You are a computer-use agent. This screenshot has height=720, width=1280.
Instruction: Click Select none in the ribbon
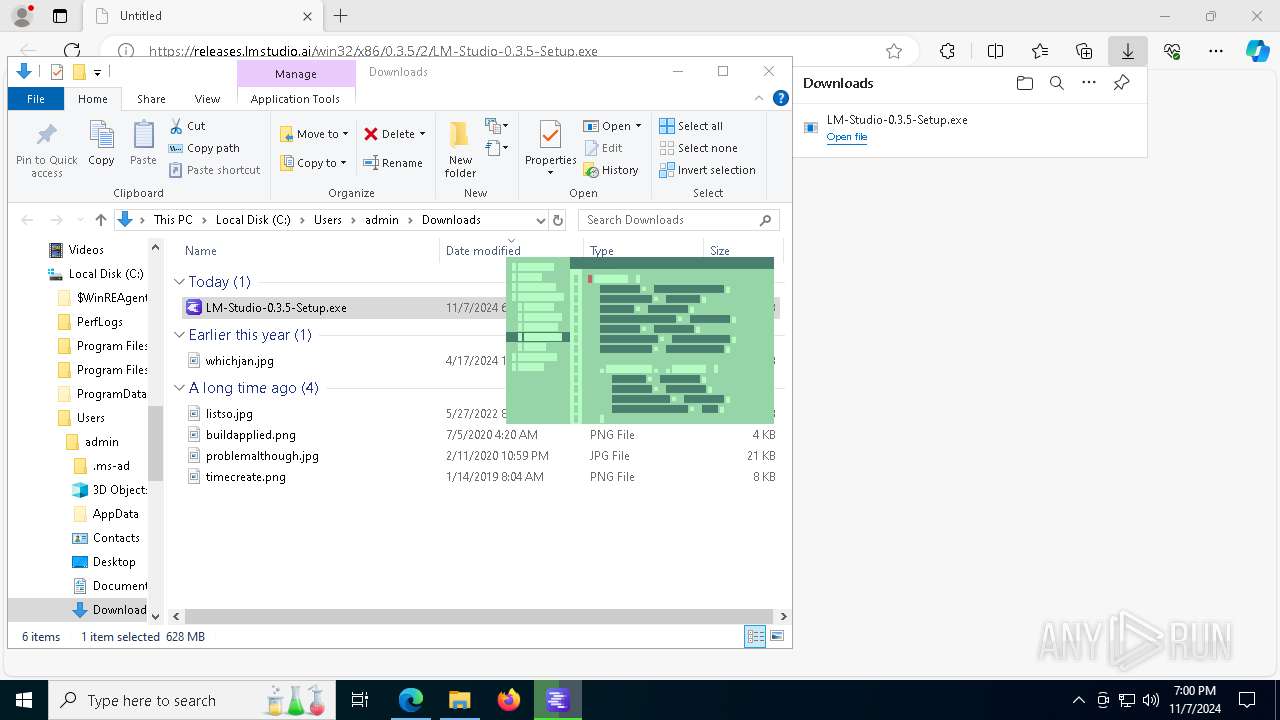point(698,148)
